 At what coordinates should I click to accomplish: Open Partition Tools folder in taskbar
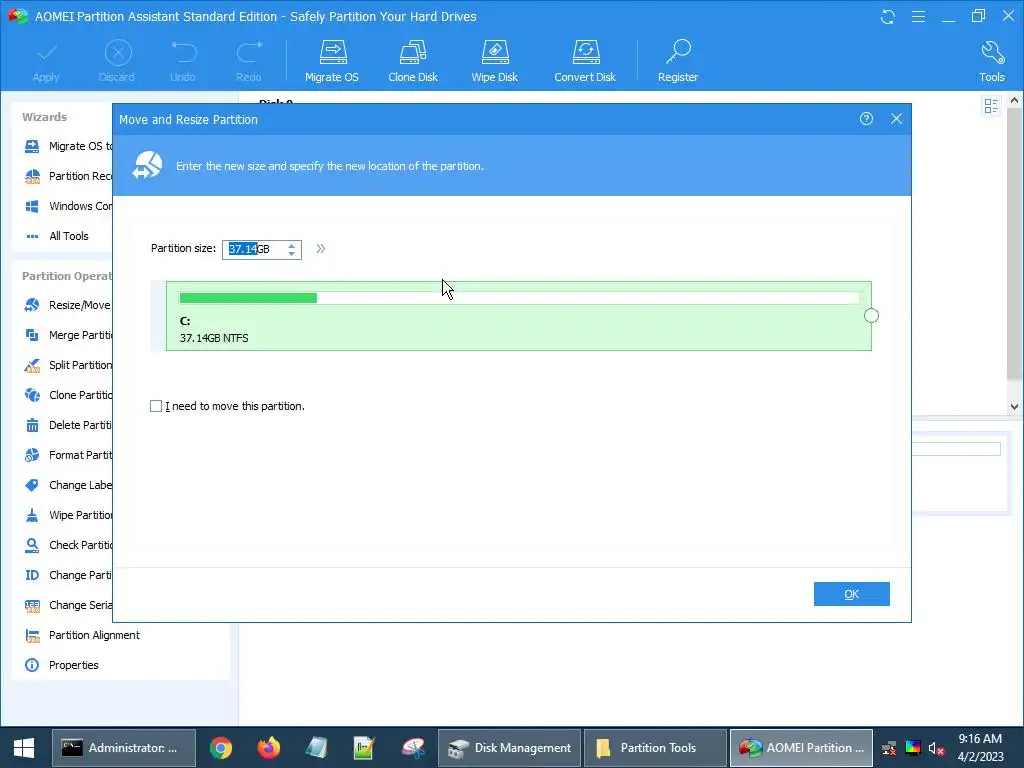[655, 748]
